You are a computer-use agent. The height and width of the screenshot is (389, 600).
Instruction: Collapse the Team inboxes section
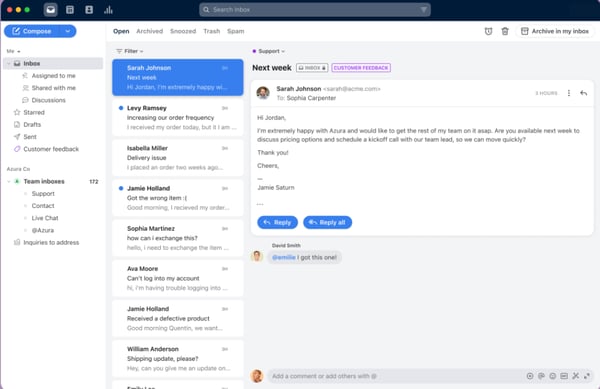click(8, 181)
